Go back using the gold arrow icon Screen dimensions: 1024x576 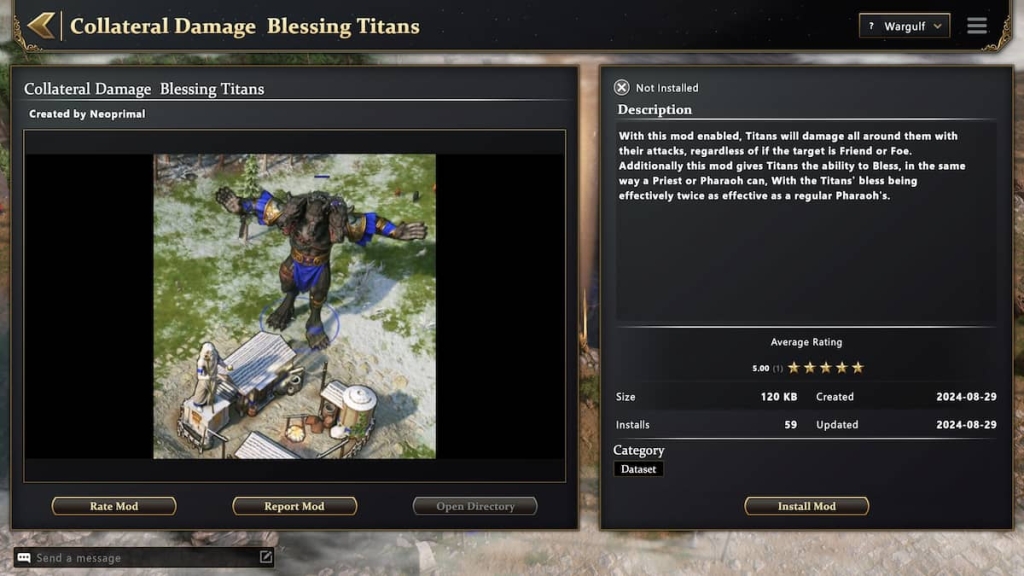pyautogui.click(x=41, y=25)
